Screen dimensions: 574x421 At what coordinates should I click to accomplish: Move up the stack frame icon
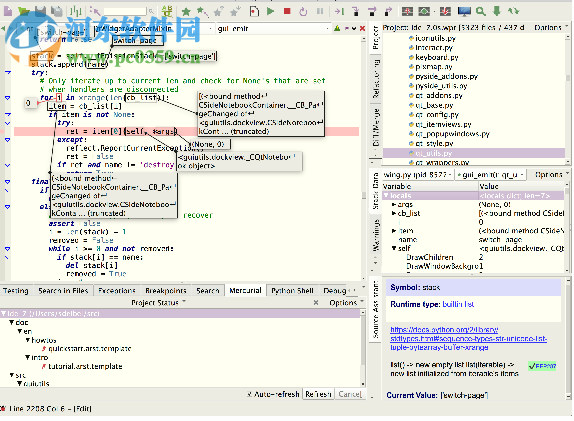(407, 12)
